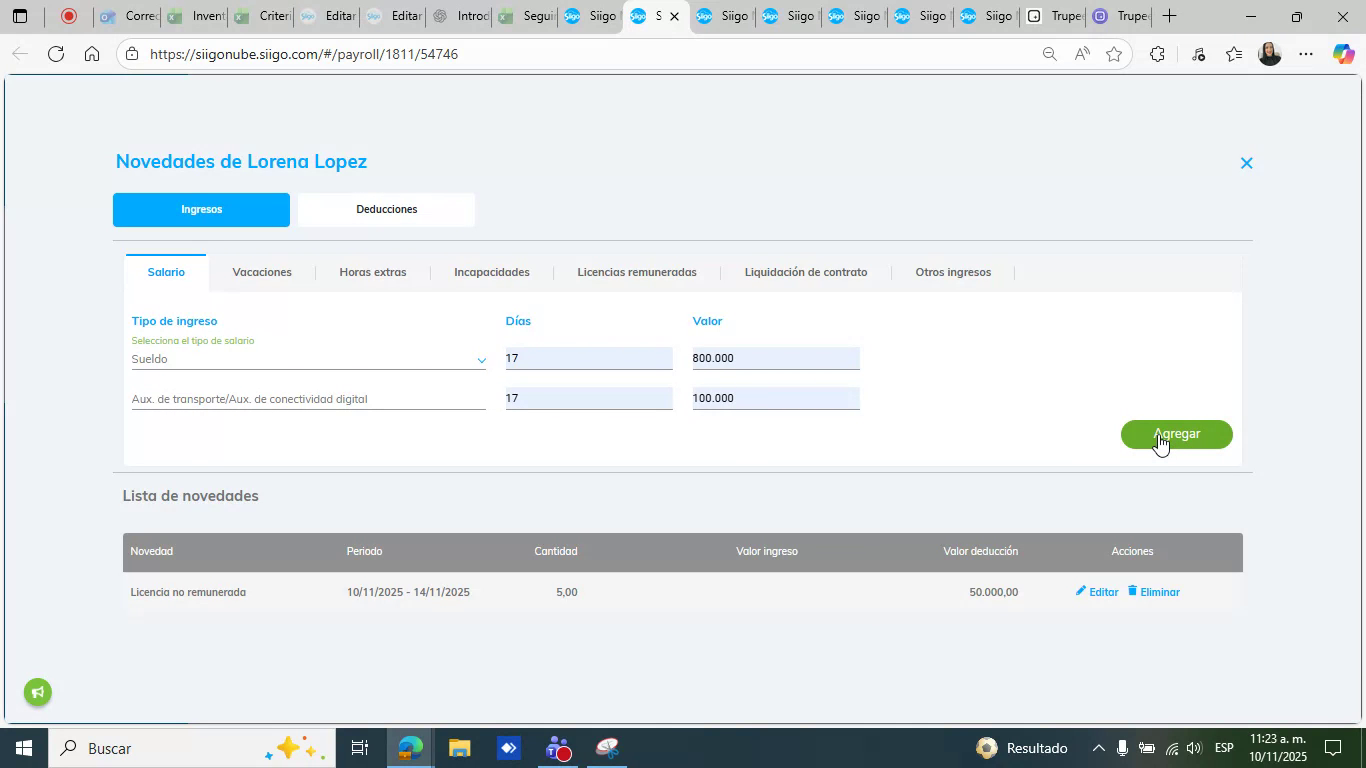This screenshot has width=1366, height=768.
Task: Switch to the Introd browser tab
Action: pyautogui.click(x=459, y=16)
